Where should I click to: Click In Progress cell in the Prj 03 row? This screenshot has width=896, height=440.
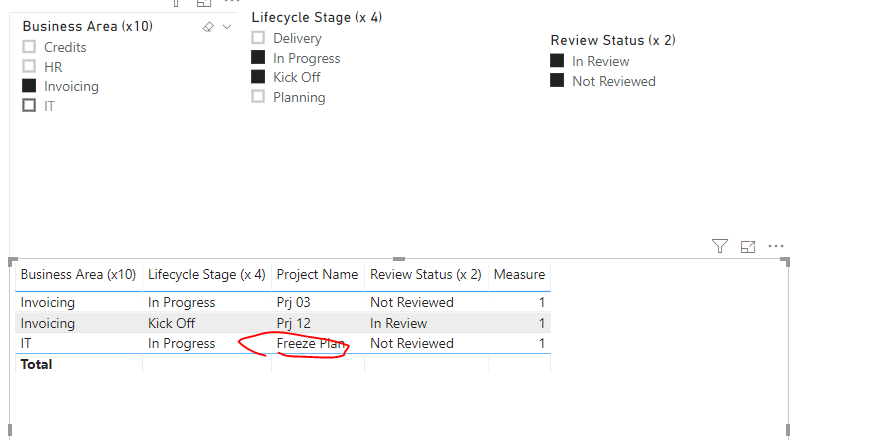(181, 302)
